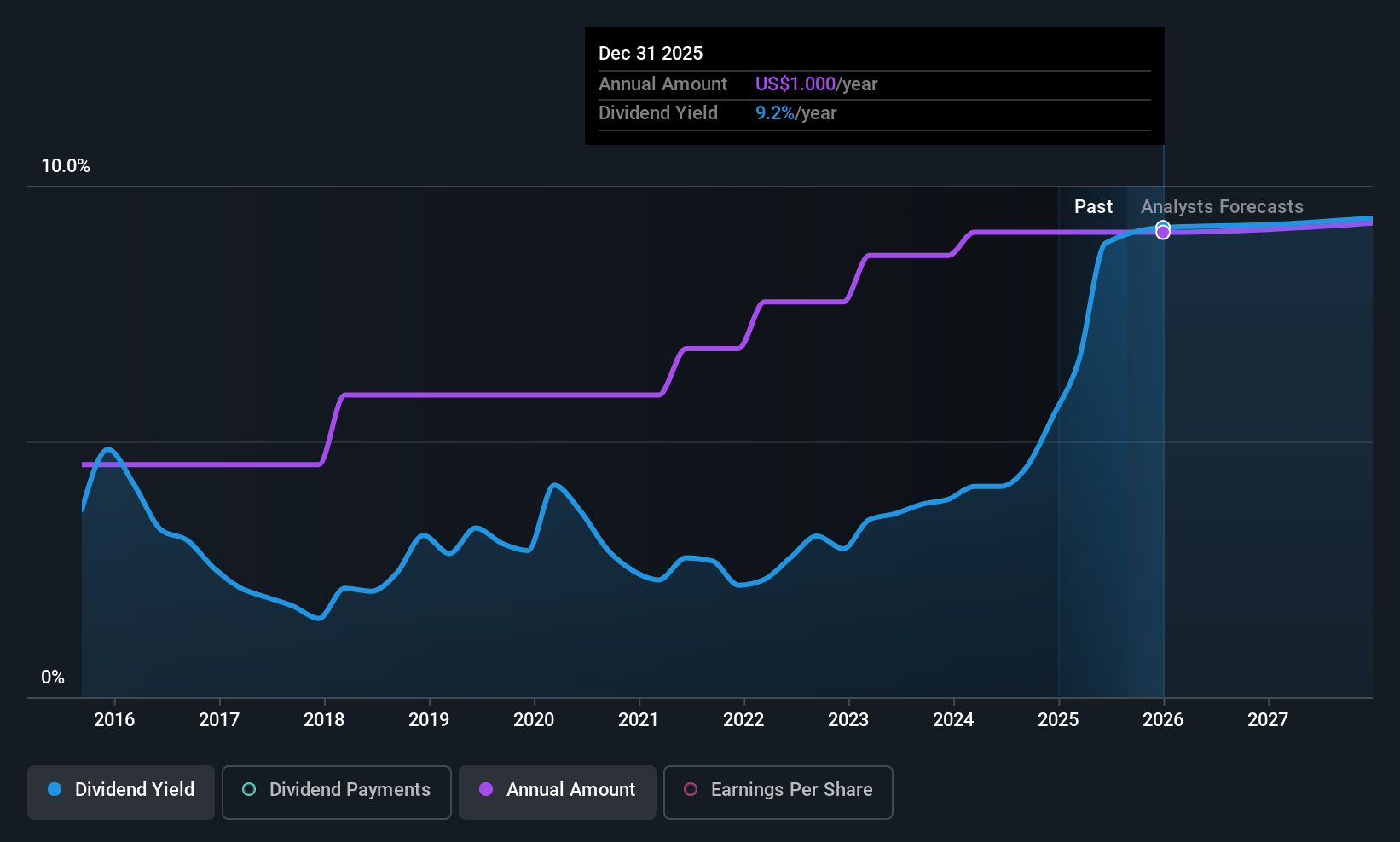Click the purple Annual Amount legend dot
This screenshot has width=1400, height=842.
[486, 789]
